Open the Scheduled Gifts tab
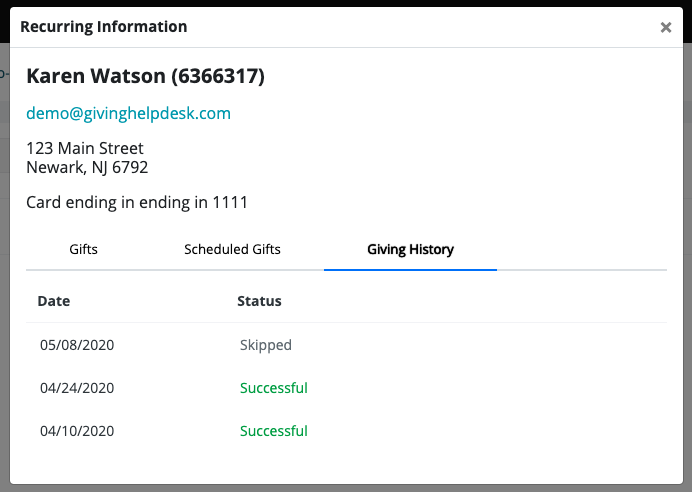This screenshot has width=692, height=492. [232, 249]
